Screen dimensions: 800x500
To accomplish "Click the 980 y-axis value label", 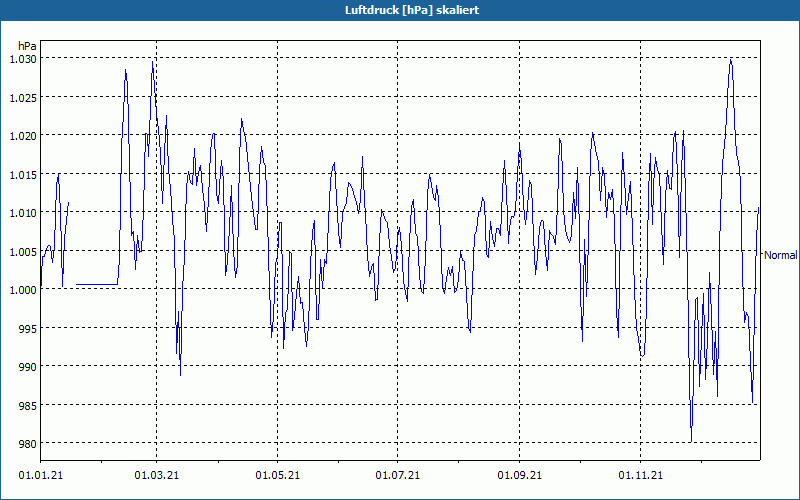I will 28,444.
